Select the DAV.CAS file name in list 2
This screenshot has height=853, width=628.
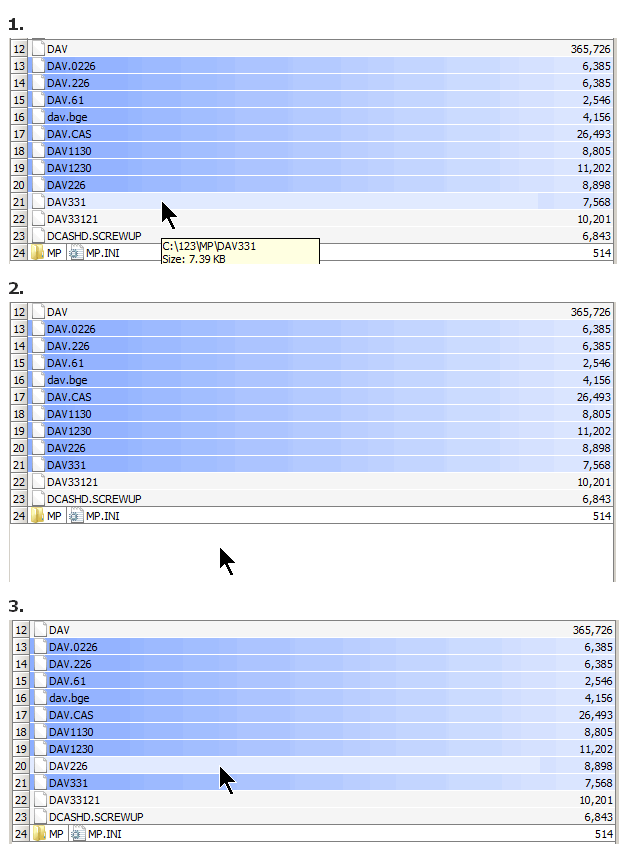(69, 397)
